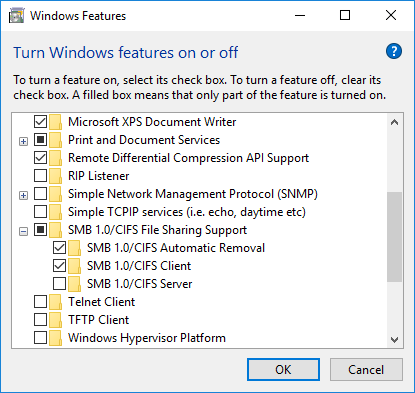Click Cancel to discard changes
This screenshot has width=415, height=393.
pos(366,370)
